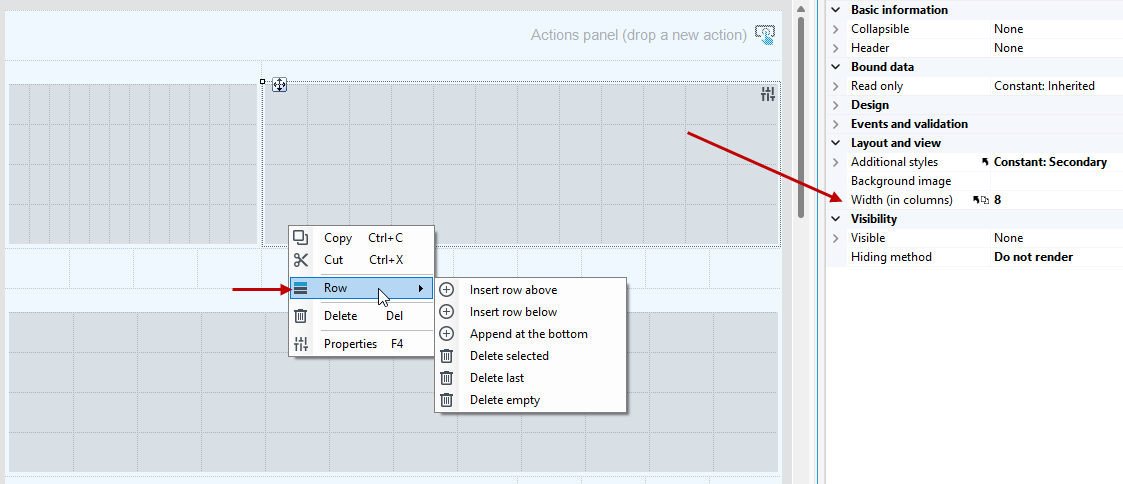This screenshot has width=1123, height=484.
Task: Expand the Events and validation section
Action: pos(835,124)
